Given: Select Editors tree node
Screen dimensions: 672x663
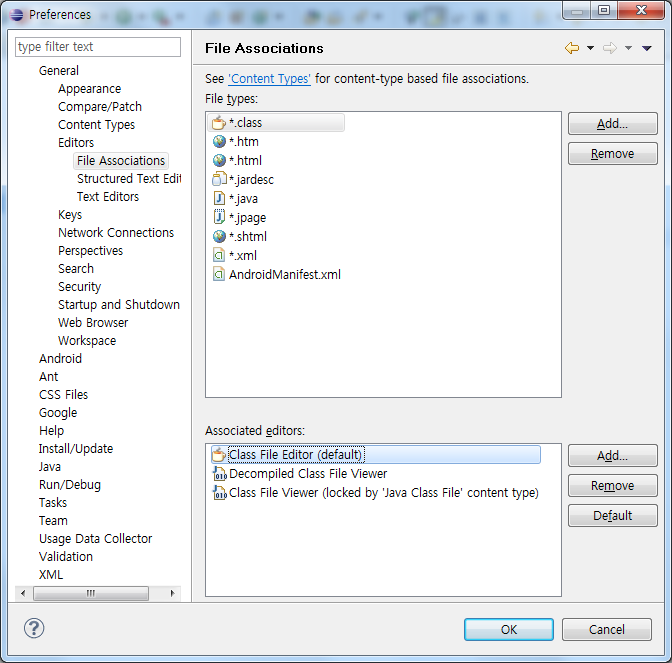Looking at the screenshot, I should 76,143.
